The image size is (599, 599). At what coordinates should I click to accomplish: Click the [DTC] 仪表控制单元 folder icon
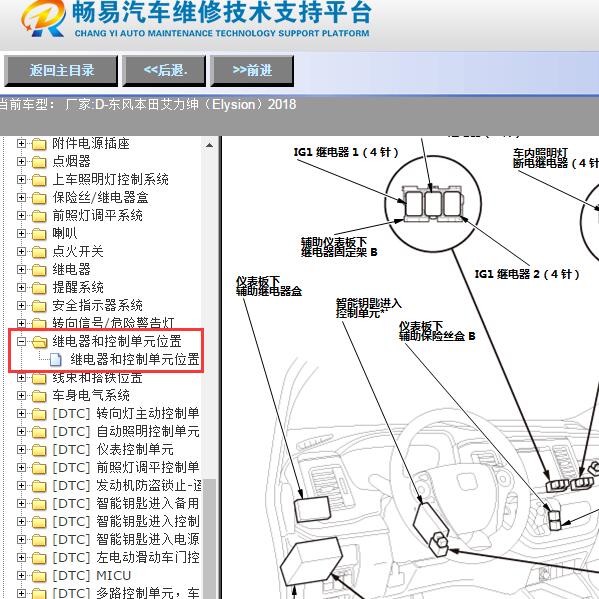pyautogui.click(x=39, y=450)
